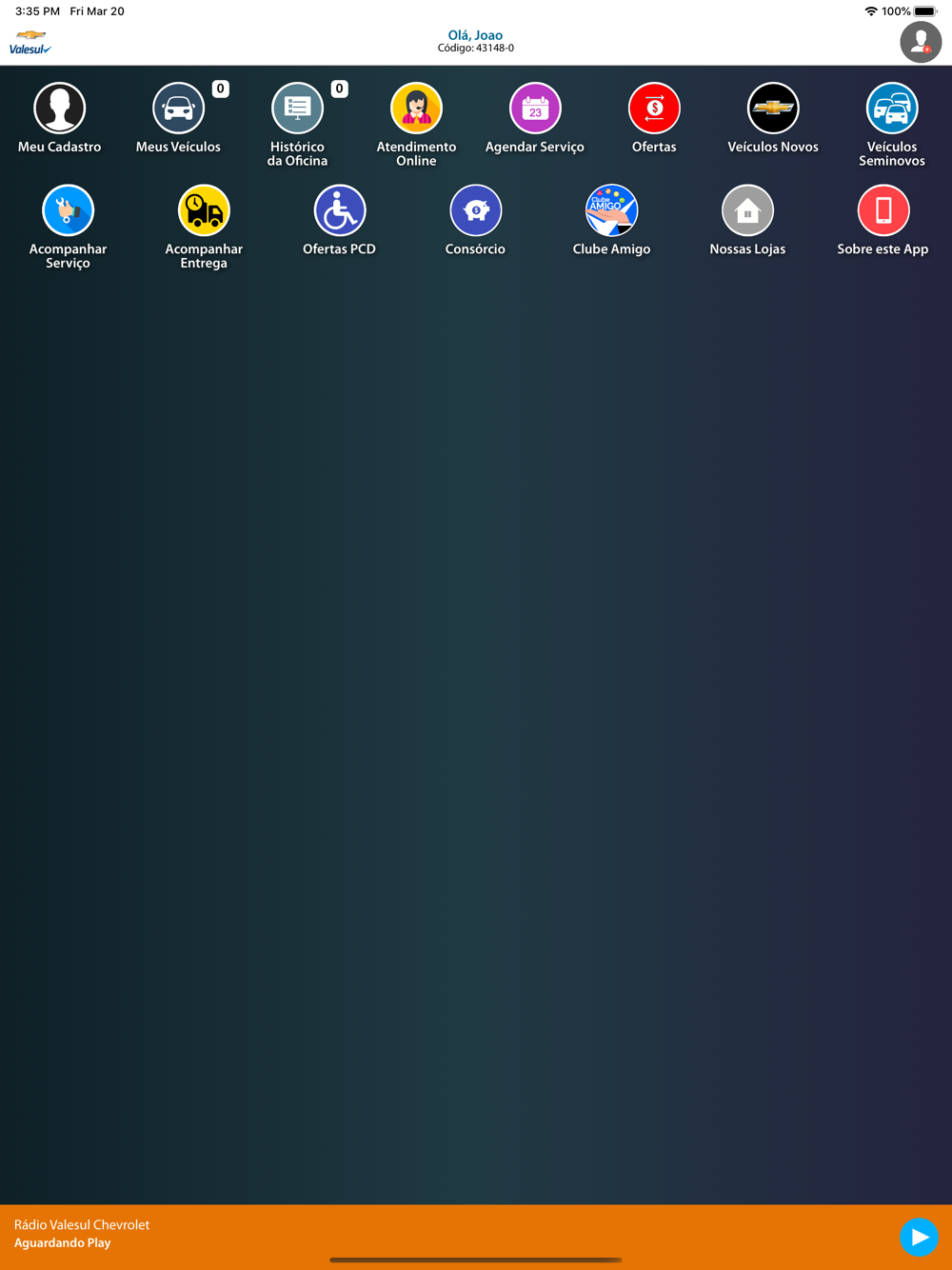
Task: Open Meus Veículos car icon
Action: point(178,108)
